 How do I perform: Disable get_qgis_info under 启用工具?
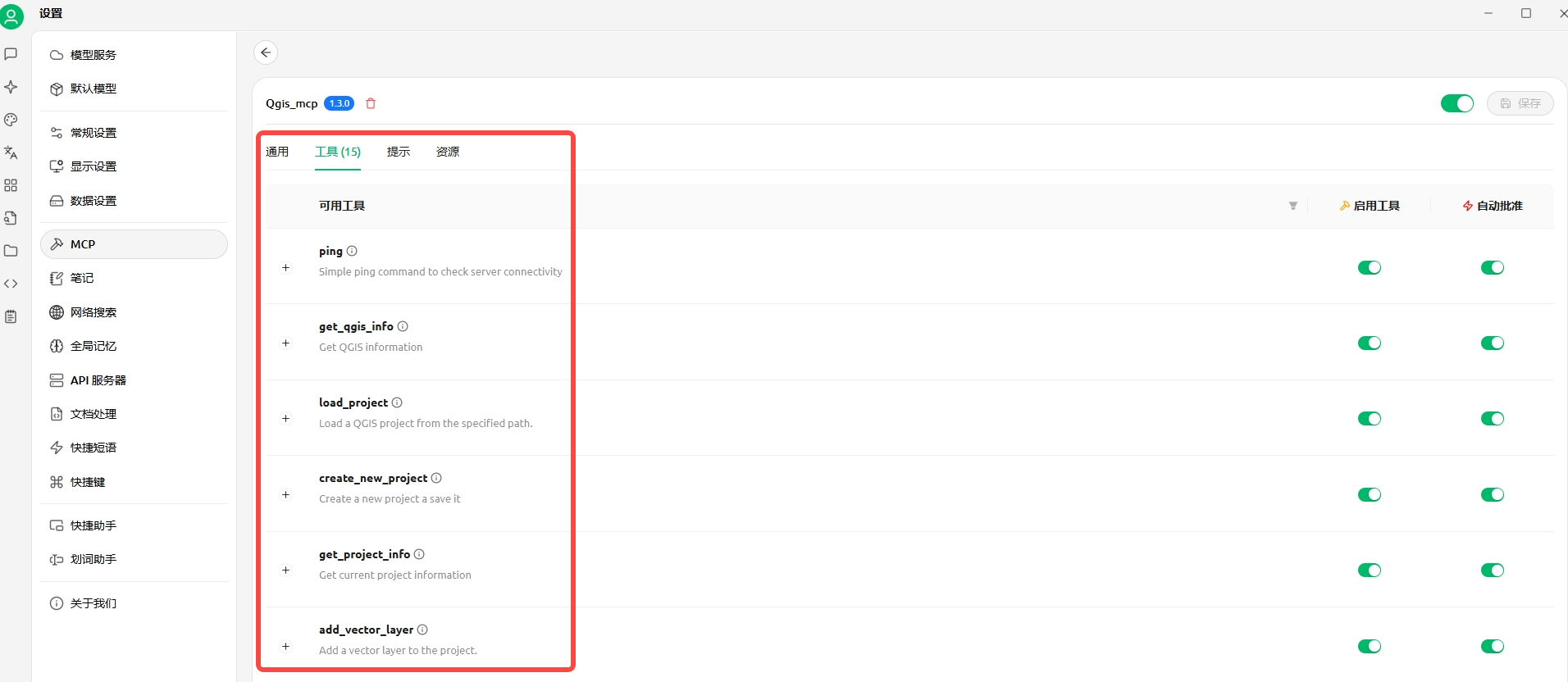(x=1370, y=343)
